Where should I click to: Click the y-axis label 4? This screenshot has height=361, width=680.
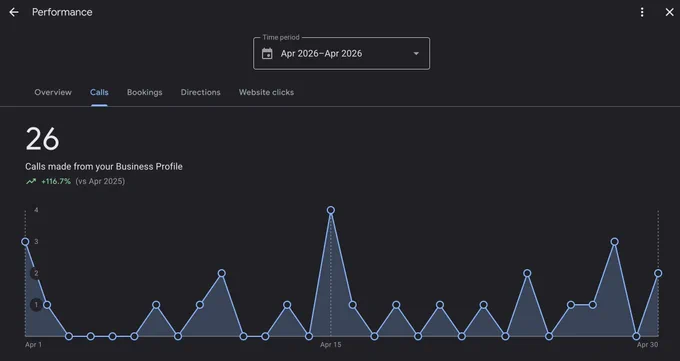coord(36,210)
